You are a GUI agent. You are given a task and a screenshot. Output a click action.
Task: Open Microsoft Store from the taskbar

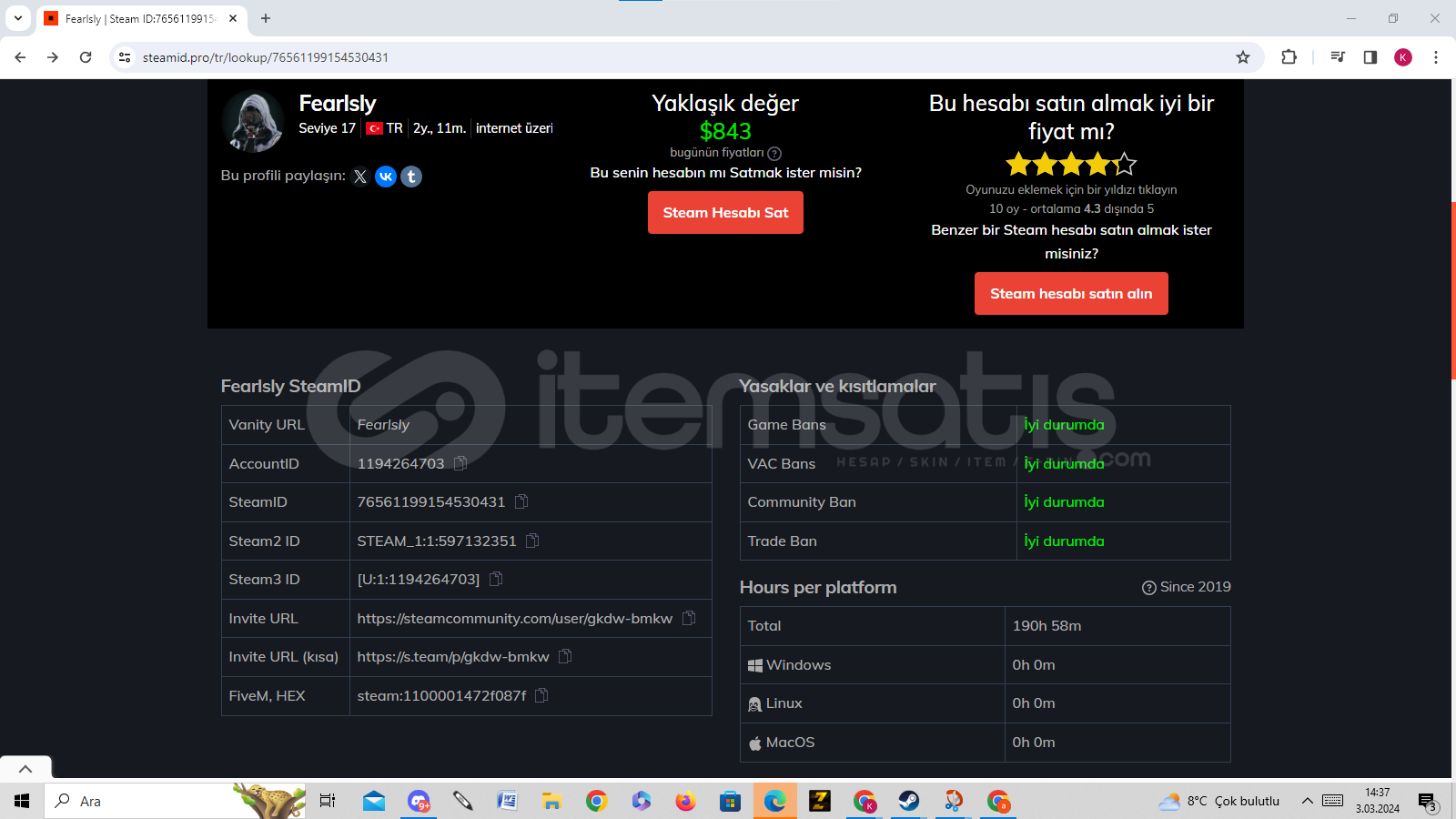click(730, 801)
